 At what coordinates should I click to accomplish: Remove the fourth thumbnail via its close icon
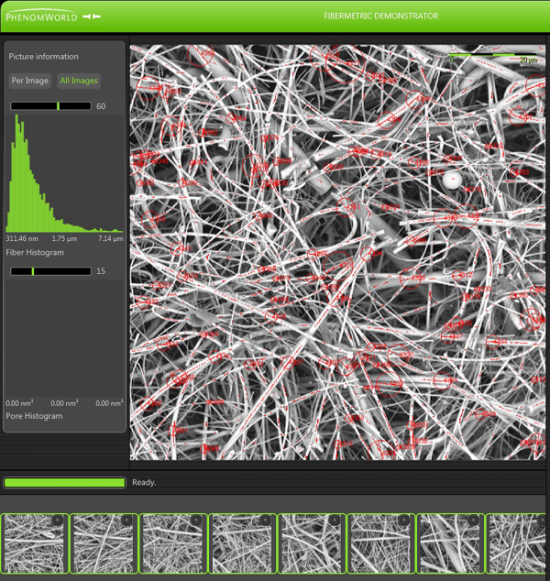[265, 520]
